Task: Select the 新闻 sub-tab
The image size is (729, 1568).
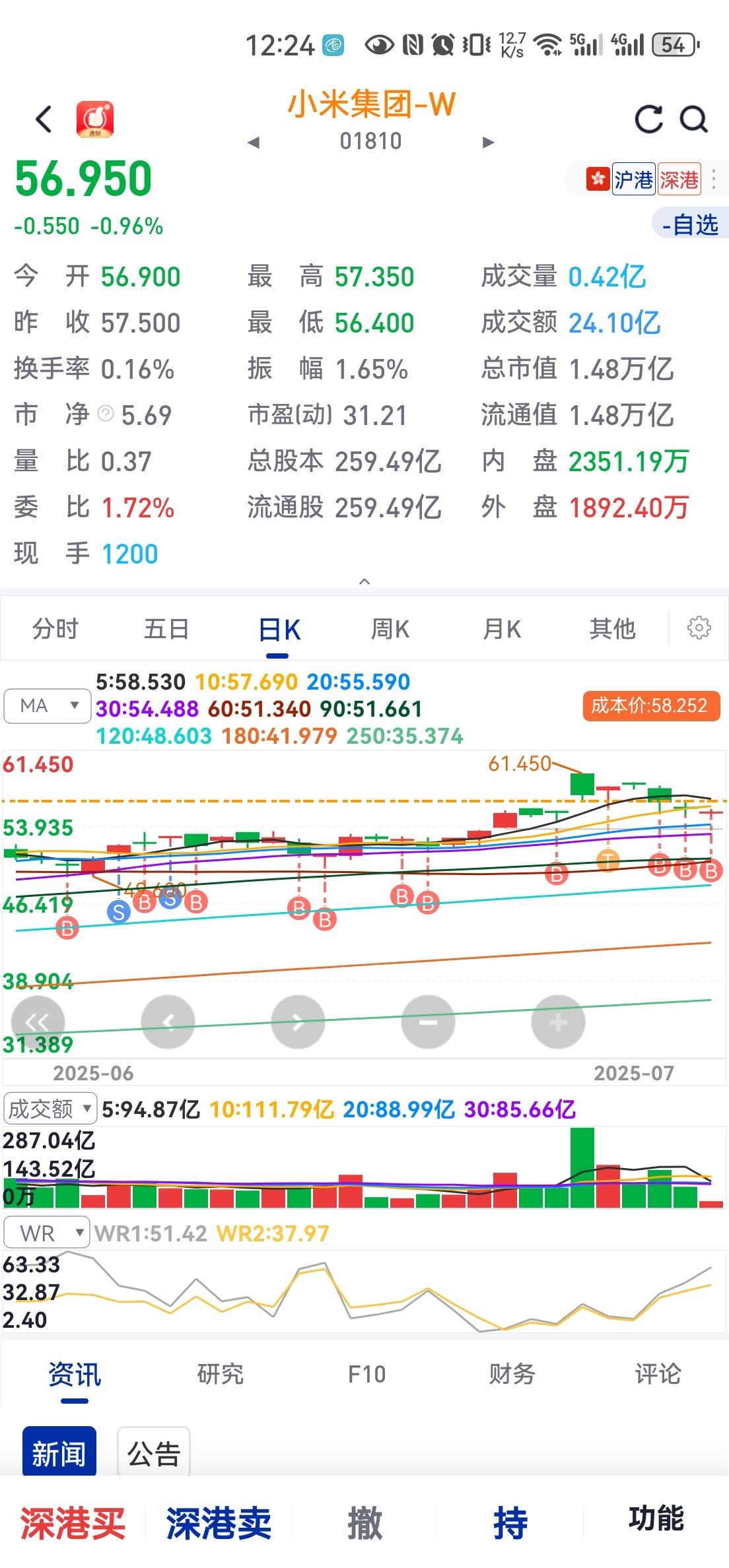Action: (59, 1452)
